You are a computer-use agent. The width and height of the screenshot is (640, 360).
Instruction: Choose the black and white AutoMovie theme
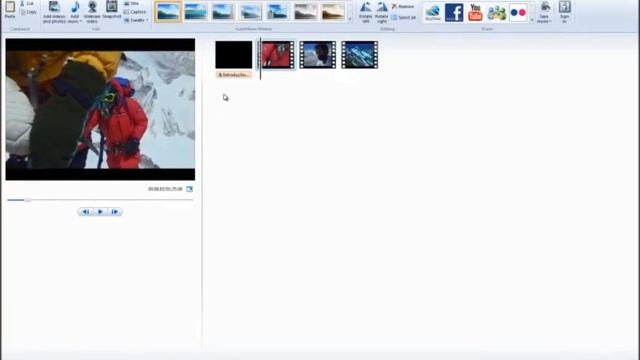[x=305, y=12]
